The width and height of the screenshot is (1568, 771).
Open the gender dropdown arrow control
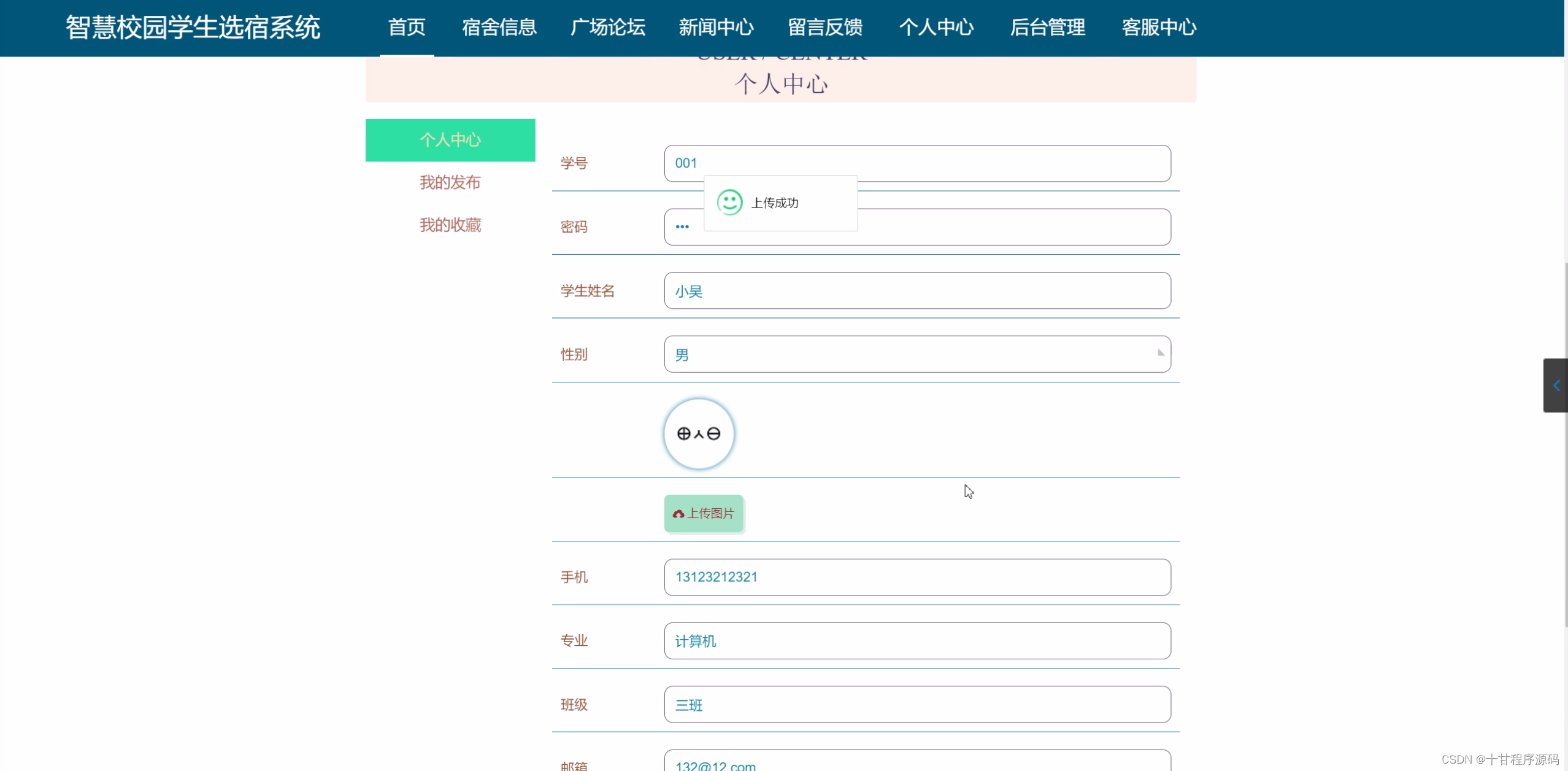click(x=1159, y=353)
